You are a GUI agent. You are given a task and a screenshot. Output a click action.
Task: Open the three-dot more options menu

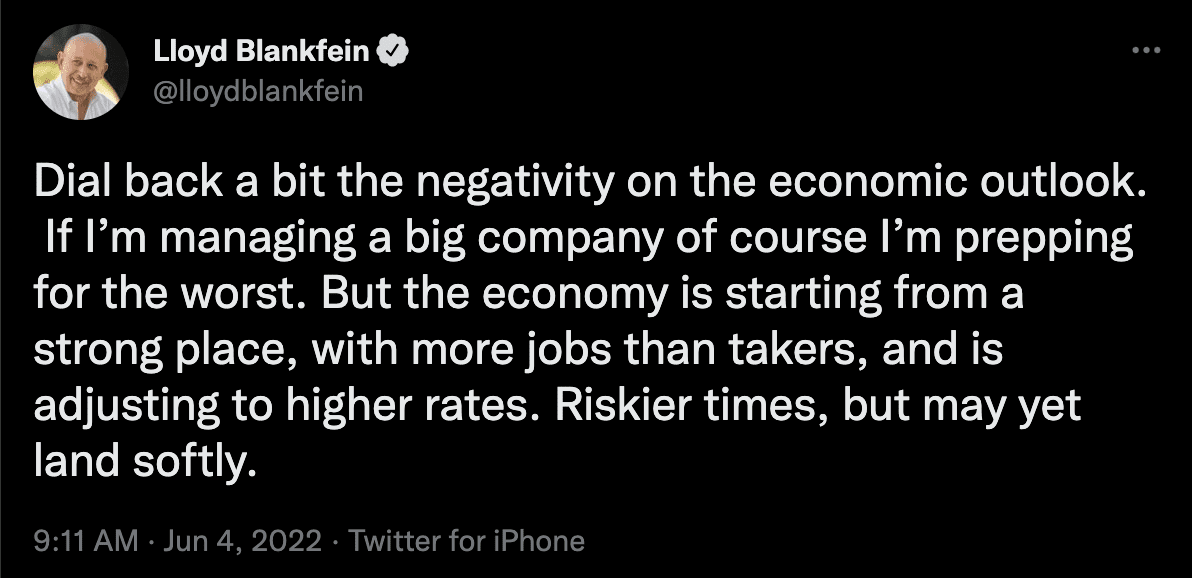[x=1139, y=49]
